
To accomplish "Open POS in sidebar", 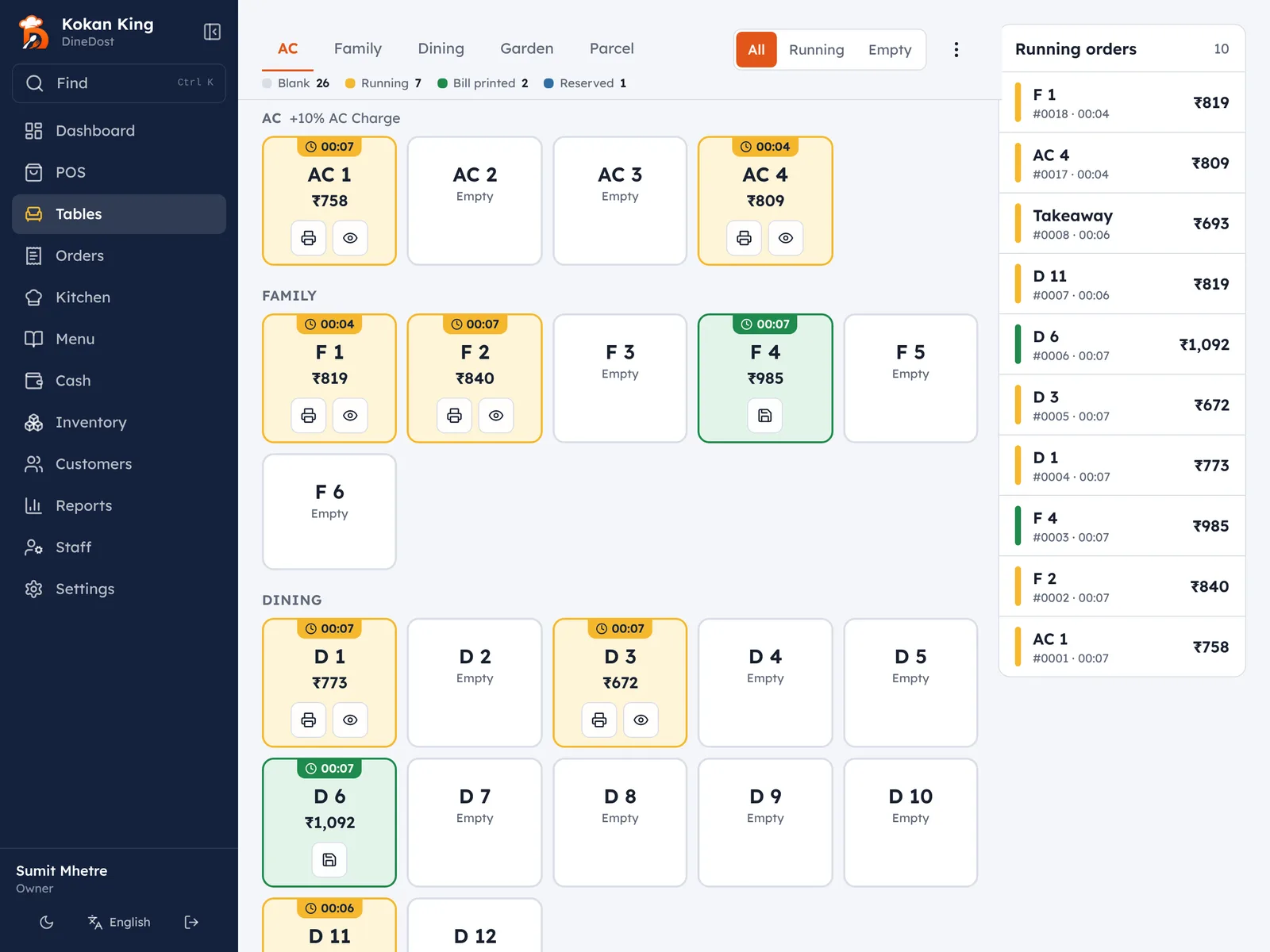I will pos(119,172).
